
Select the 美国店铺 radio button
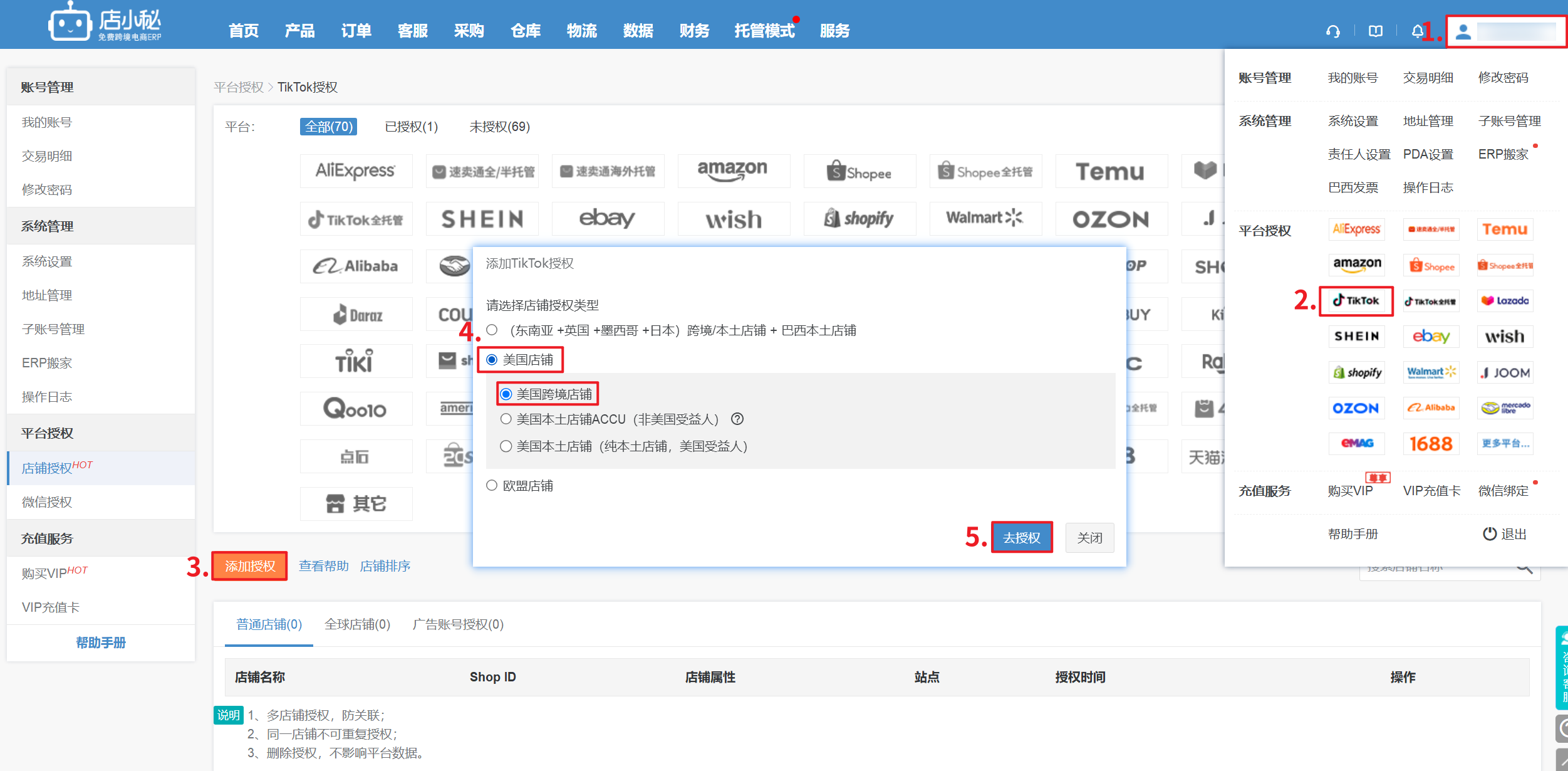coord(492,360)
